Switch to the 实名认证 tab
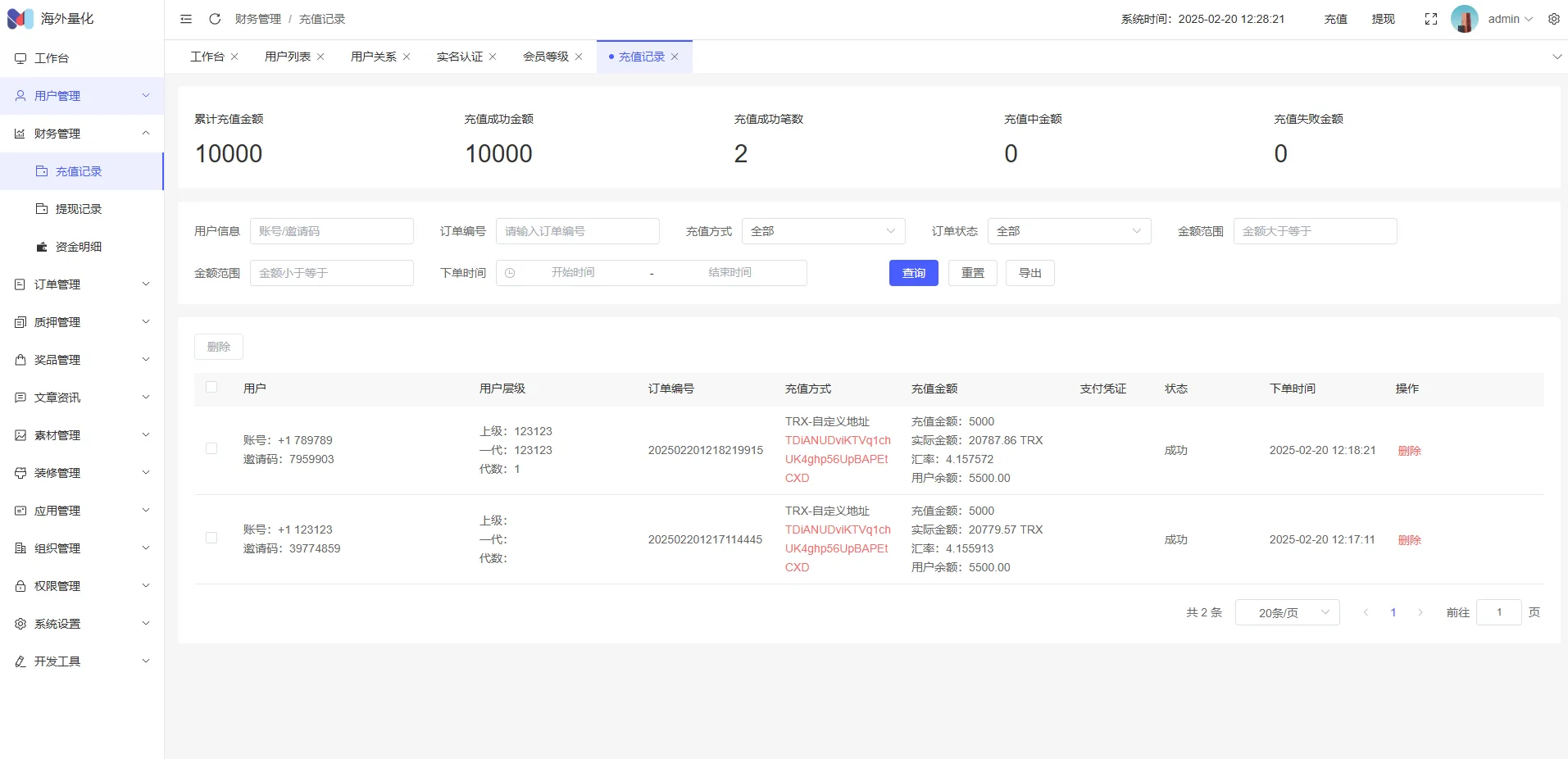The image size is (1568, 759). click(x=459, y=57)
